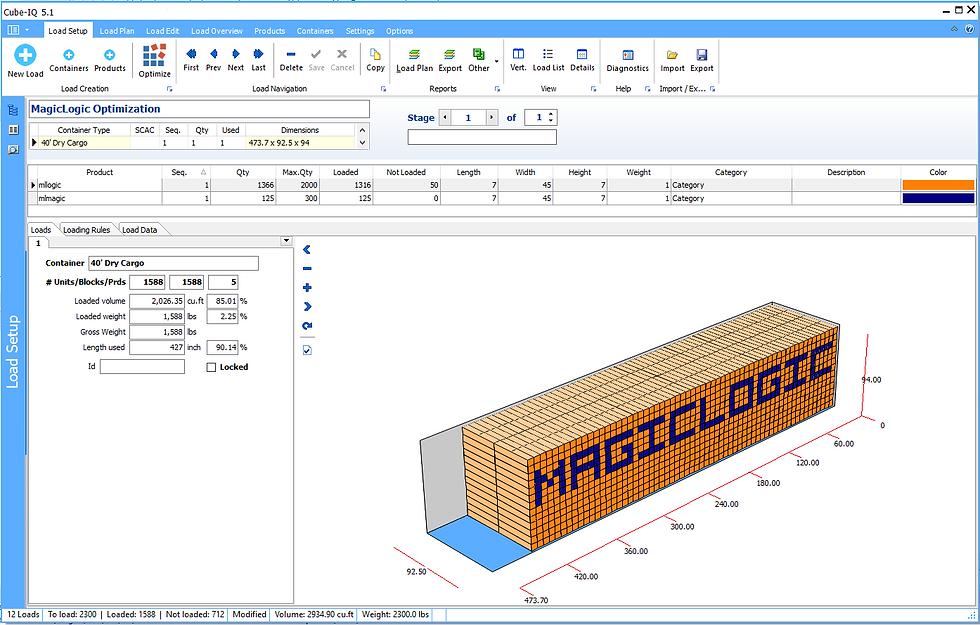This screenshot has width=980, height=625.
Task: Click the Stage description field
Action: [x=482, y=137]
